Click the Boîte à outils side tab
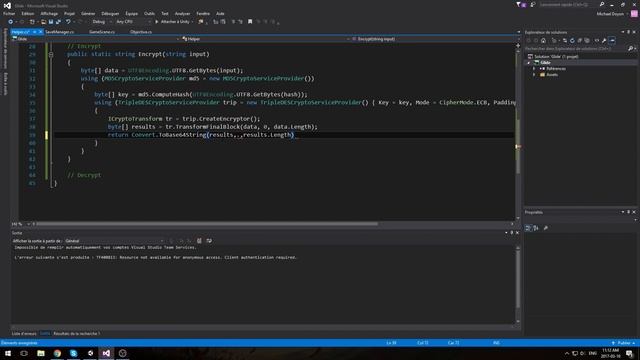The width and height of the screenshot is (640, 360). [5, 84]
